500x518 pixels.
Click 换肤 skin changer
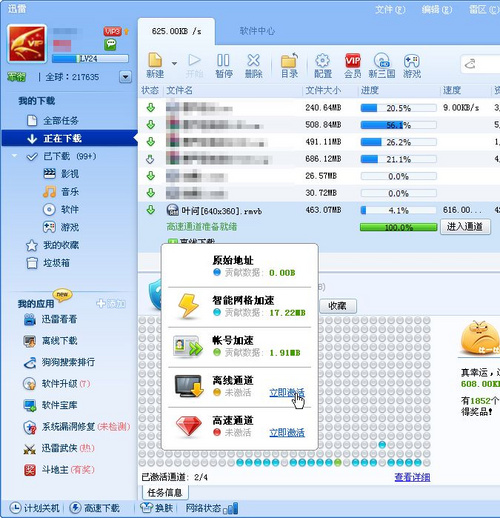(157, 508)
